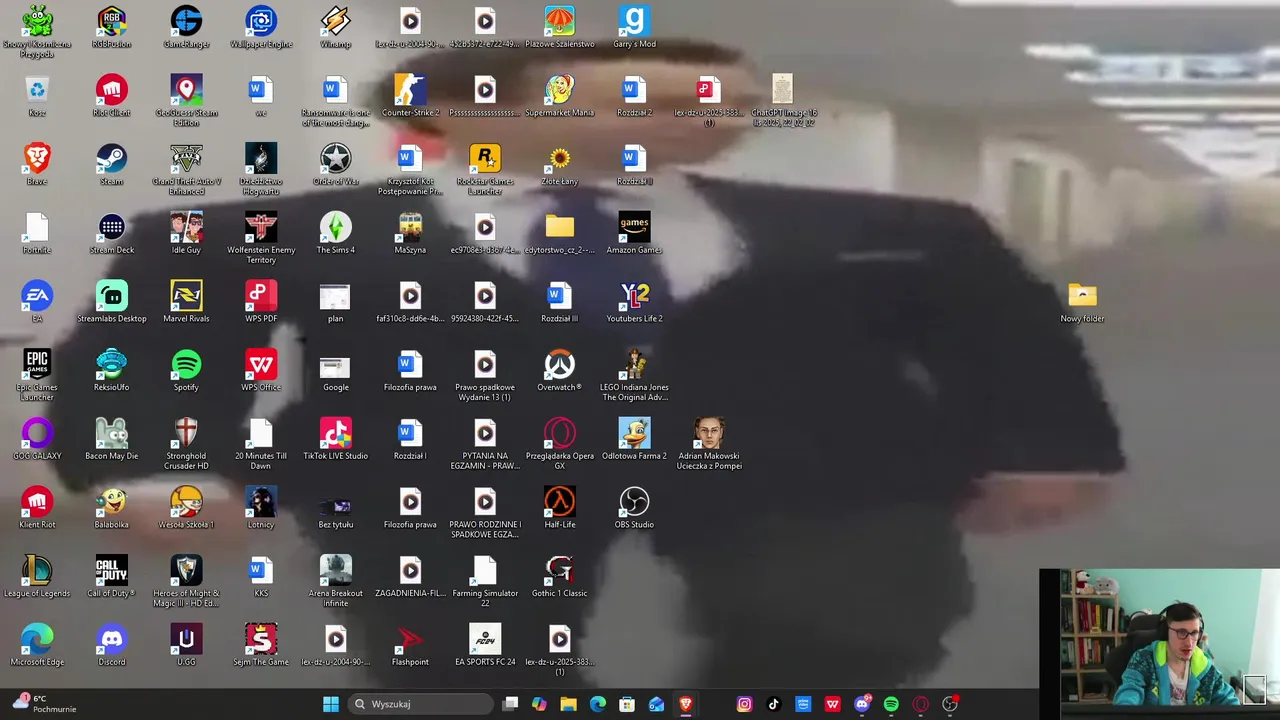Select the Counter-Strike 2 icon

click(410, 96)
